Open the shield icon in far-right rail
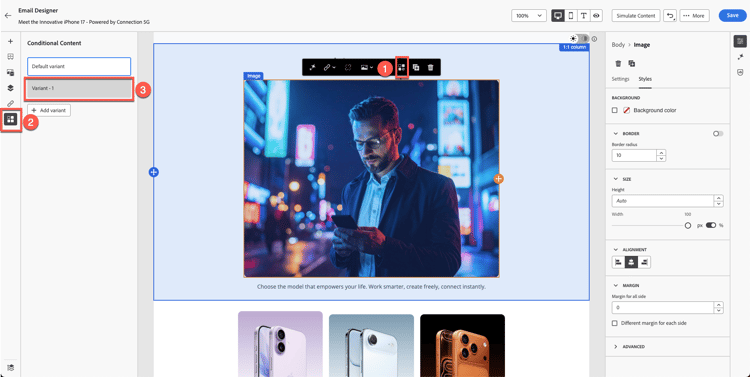 [x=740, y=72]
